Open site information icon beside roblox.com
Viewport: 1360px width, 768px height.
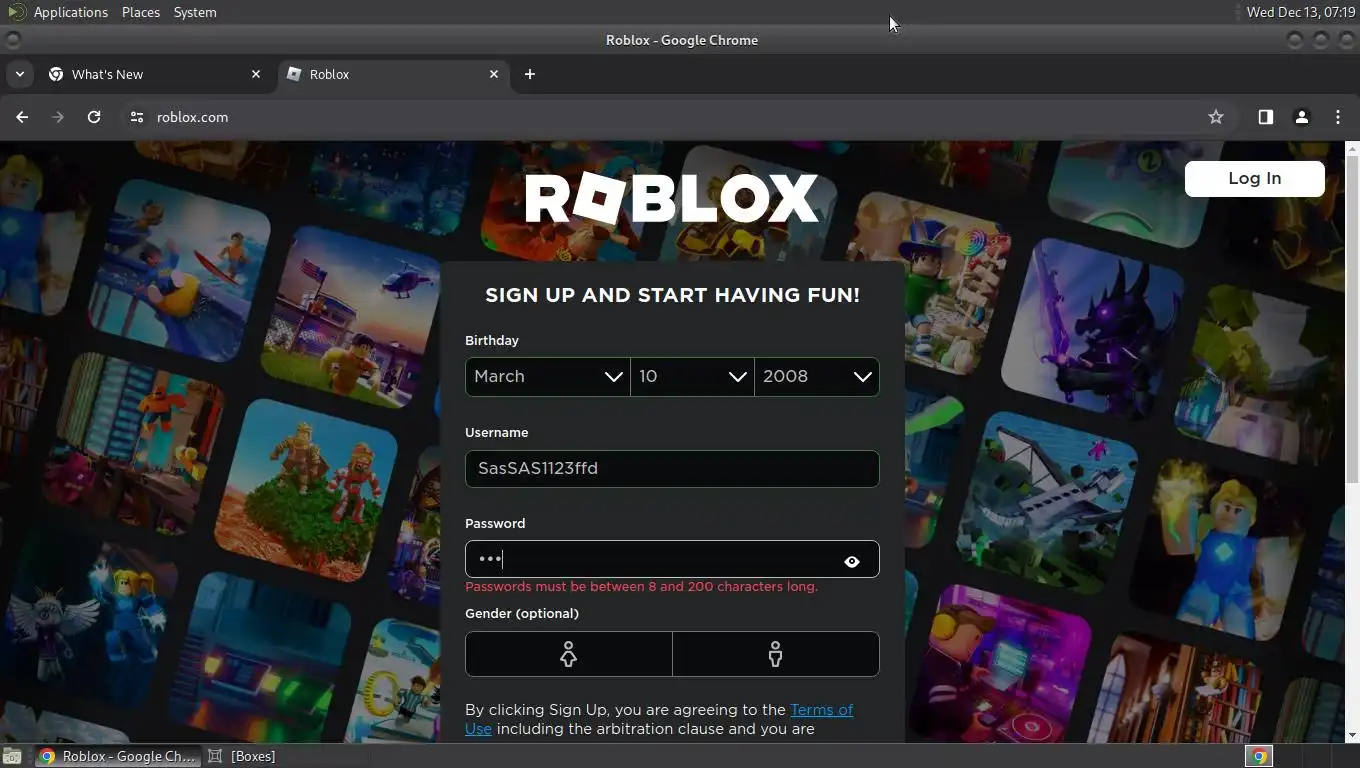click(137, 117)
